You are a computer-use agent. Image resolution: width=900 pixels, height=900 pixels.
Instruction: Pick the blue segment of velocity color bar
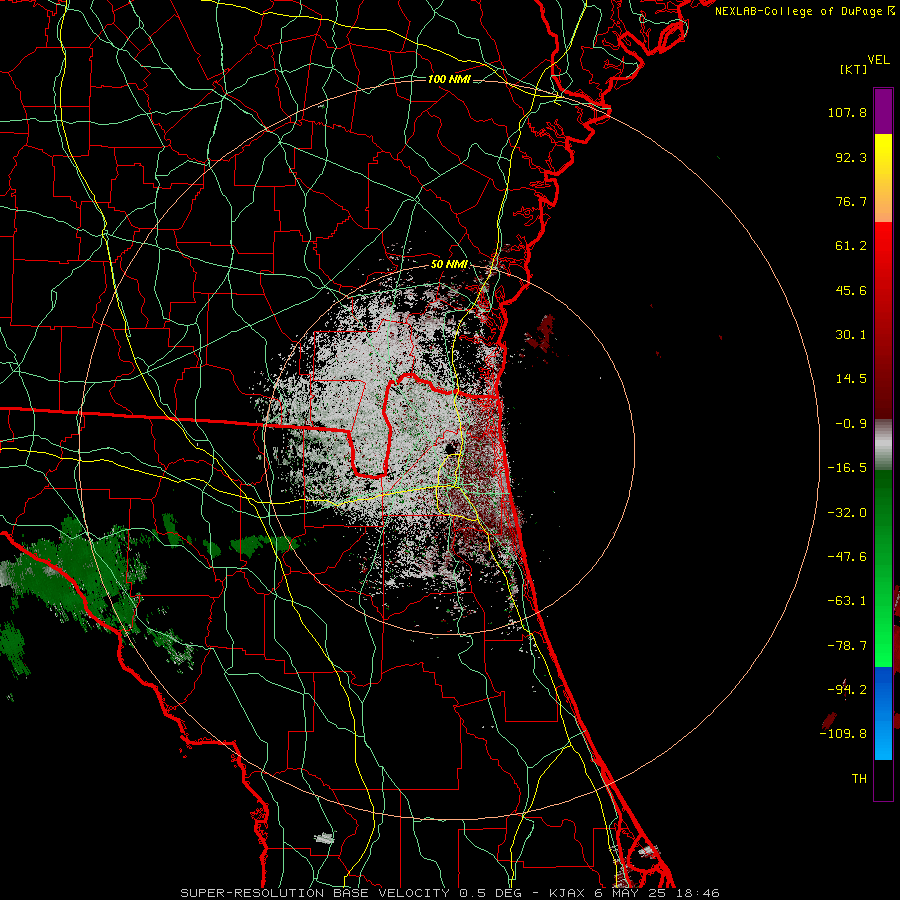coord(883,713)
